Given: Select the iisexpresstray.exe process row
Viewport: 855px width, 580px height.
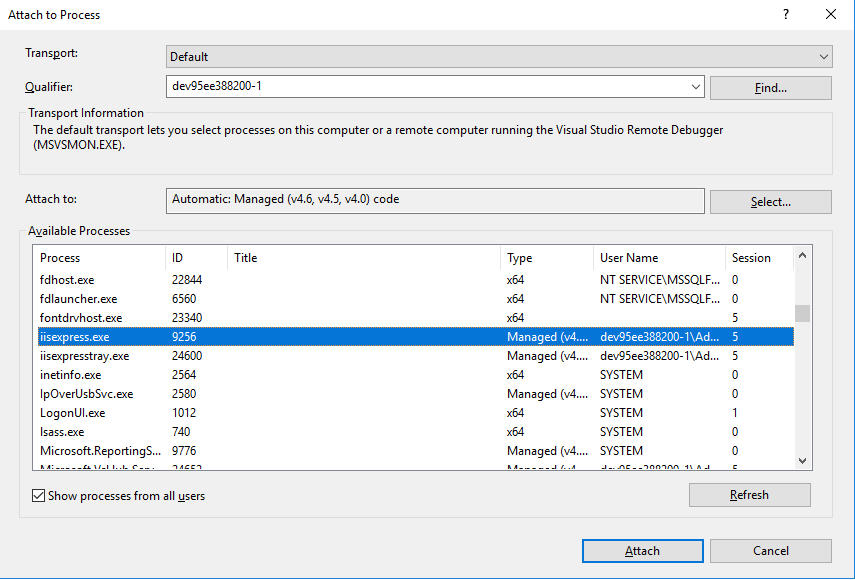Looking at the screenshot, I should click(x=416, y=356).
